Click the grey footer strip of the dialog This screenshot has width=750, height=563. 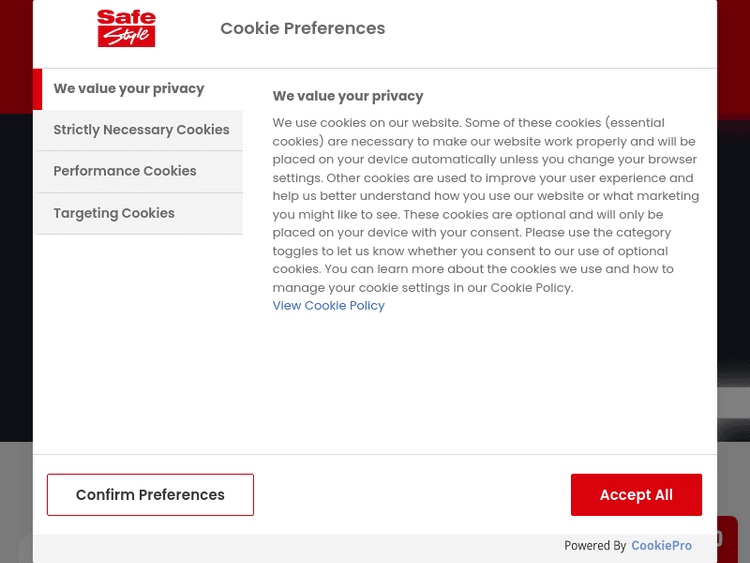300,547
